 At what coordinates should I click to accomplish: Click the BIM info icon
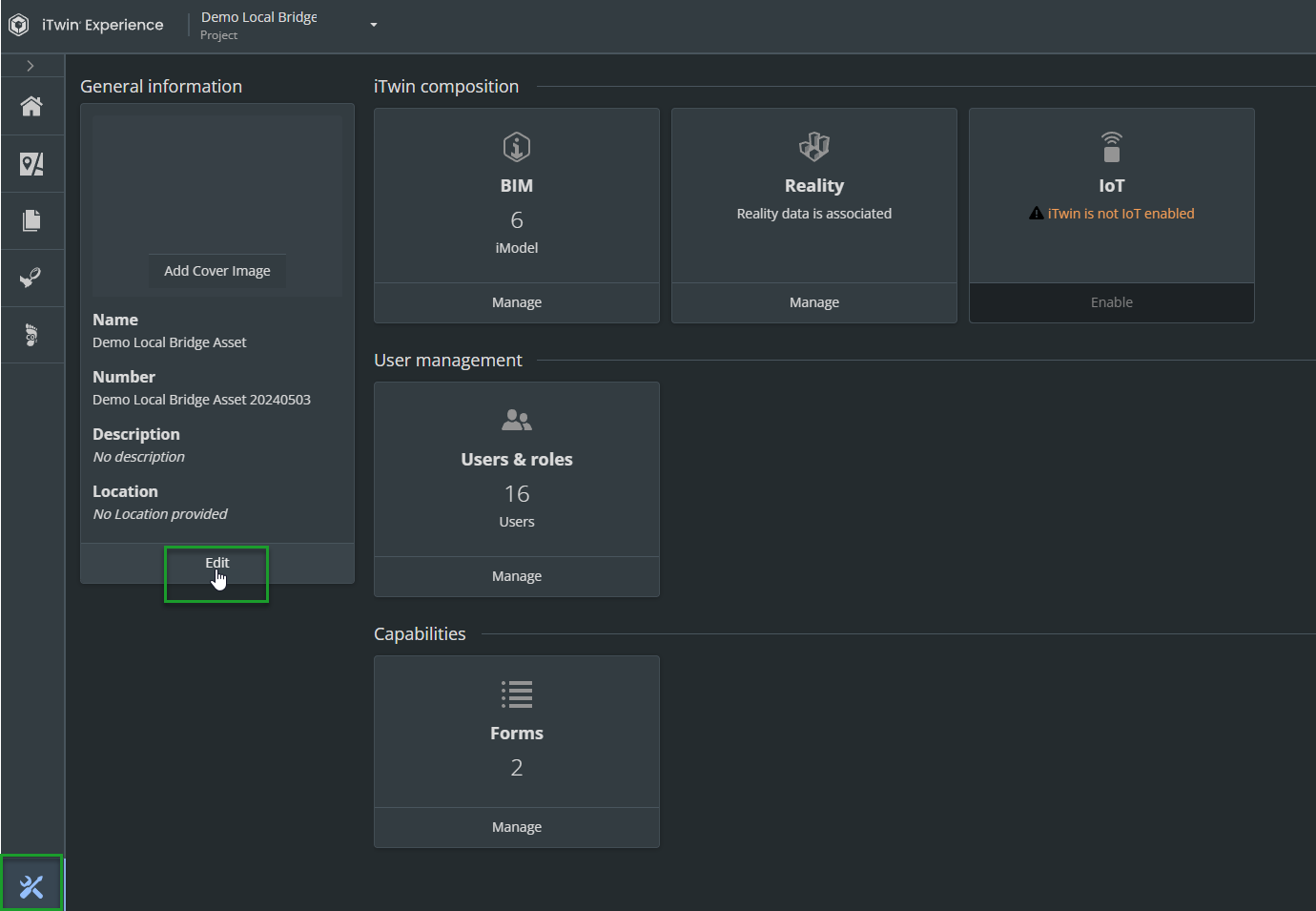pyautogui.click(x=517, y=147)
